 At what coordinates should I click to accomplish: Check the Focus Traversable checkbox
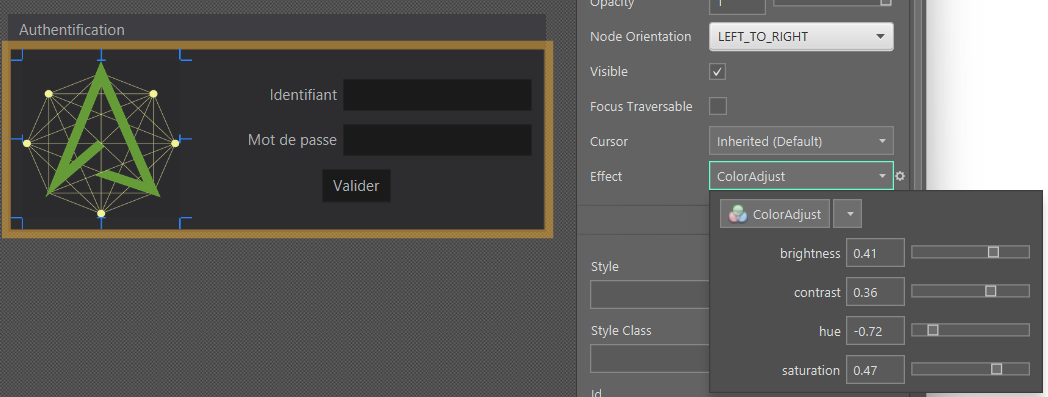[x=717, y=106]
